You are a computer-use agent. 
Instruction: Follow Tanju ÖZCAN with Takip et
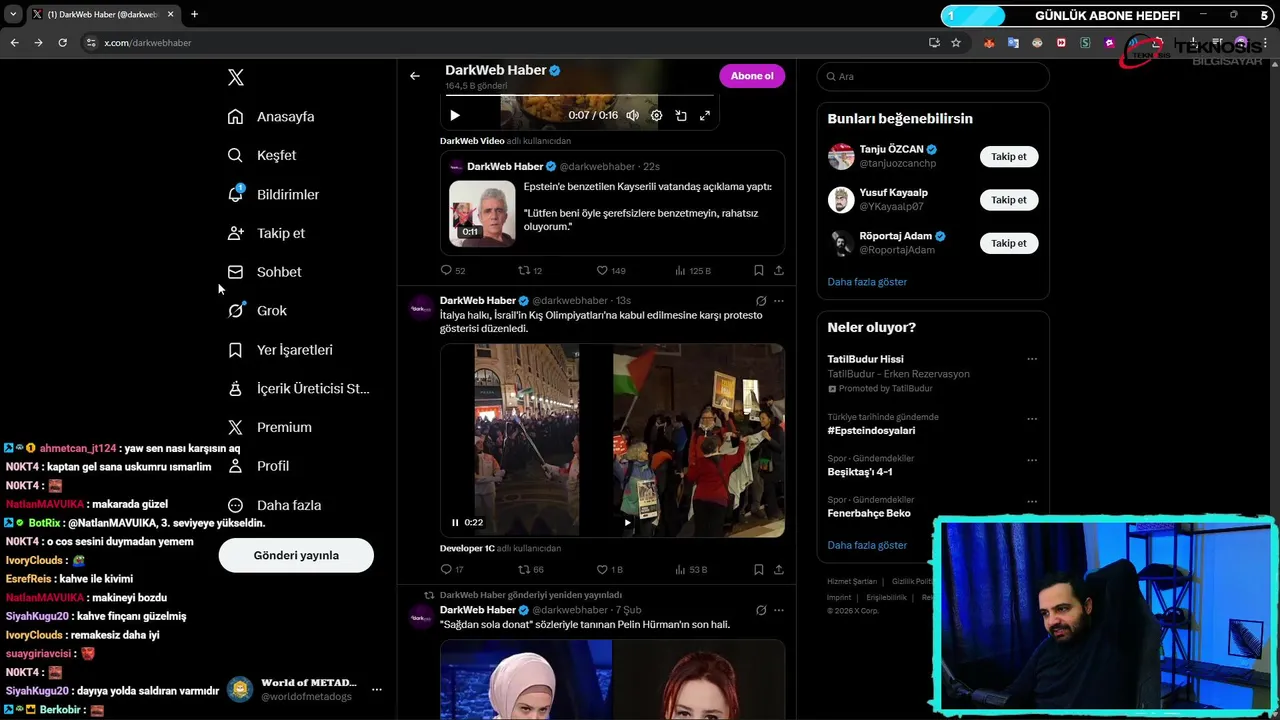pyautogui.click(x=1009, y=157)
